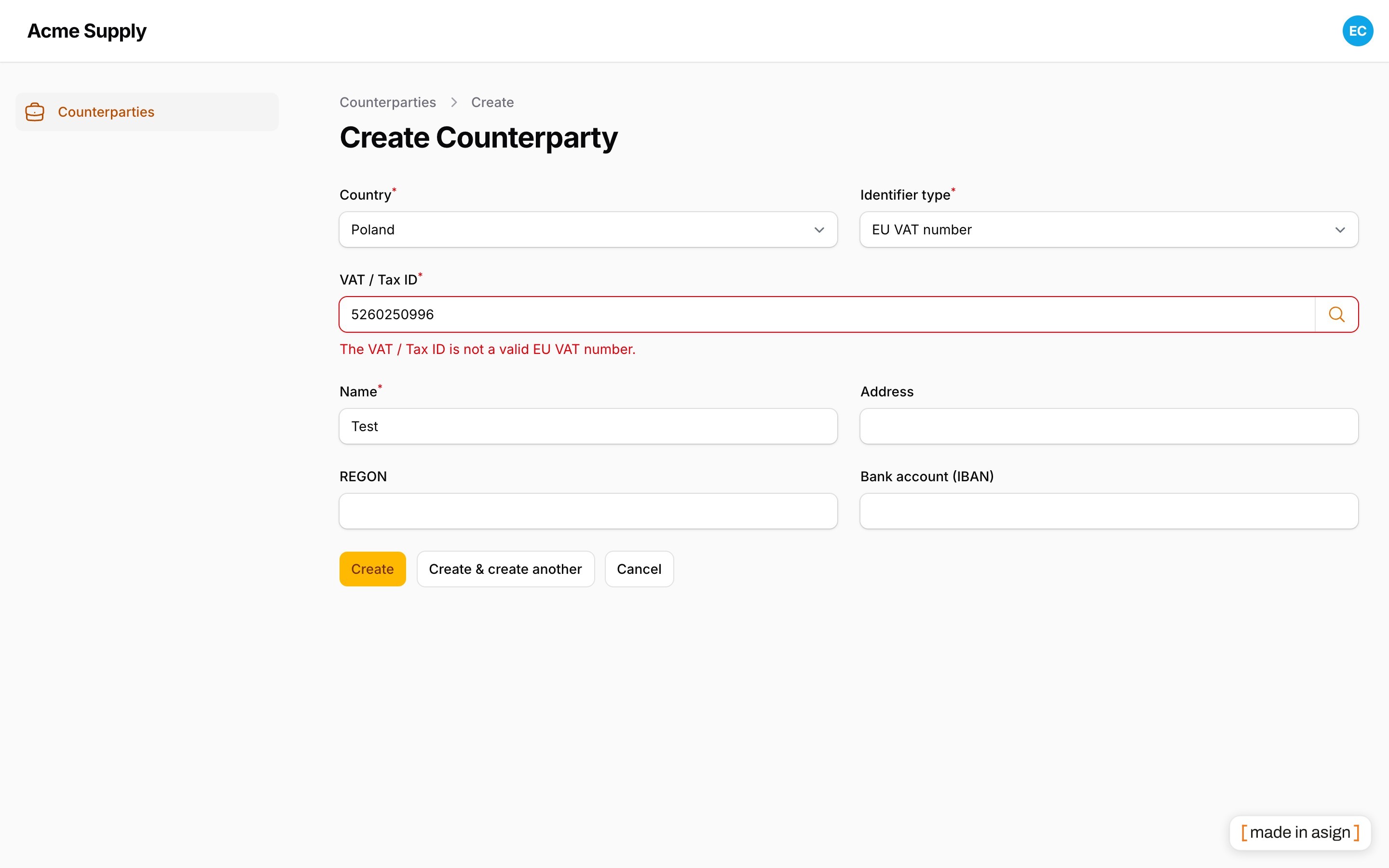This screenshot has width=1389, height=868.
Task: Click the Counterparties briefcase icon in sidebar
Action: point(35,112)
